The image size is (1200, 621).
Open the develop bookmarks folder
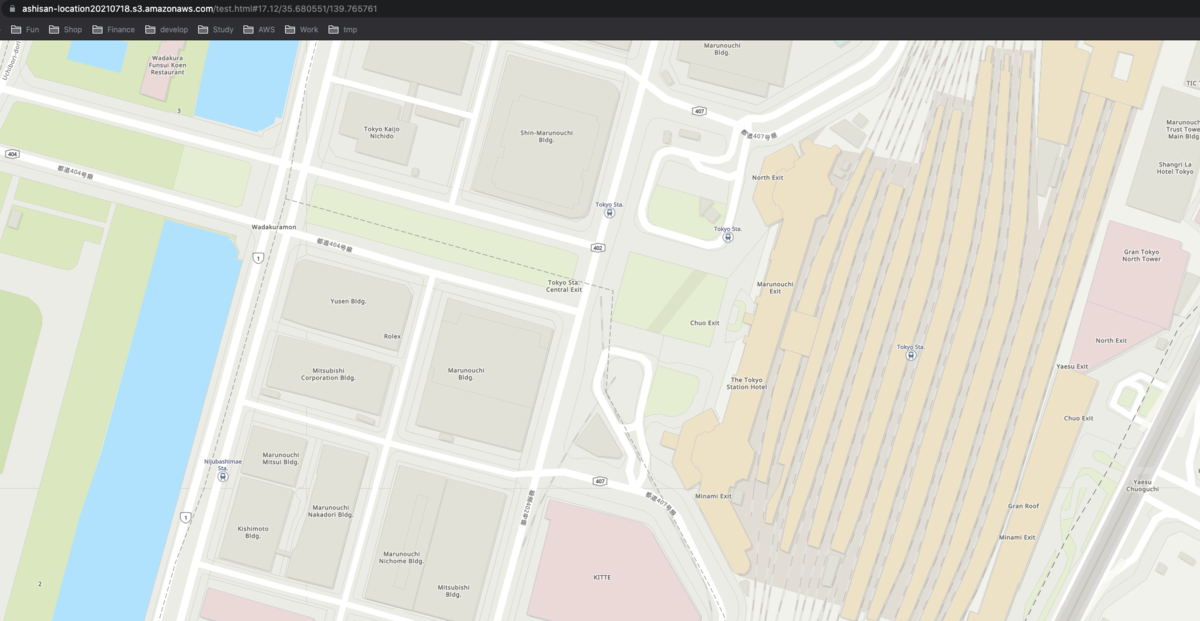click(x=166, y=29)
